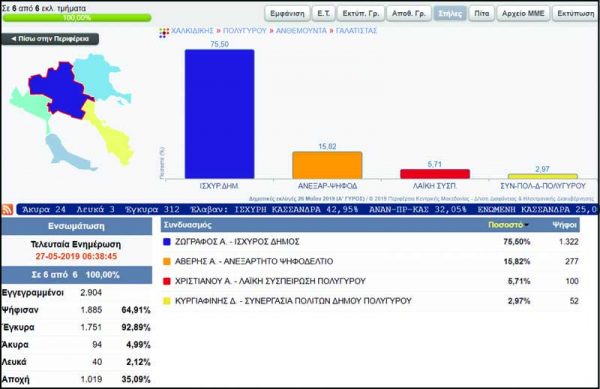Go back with Πίσω στην Περιφέρεια

50,39
